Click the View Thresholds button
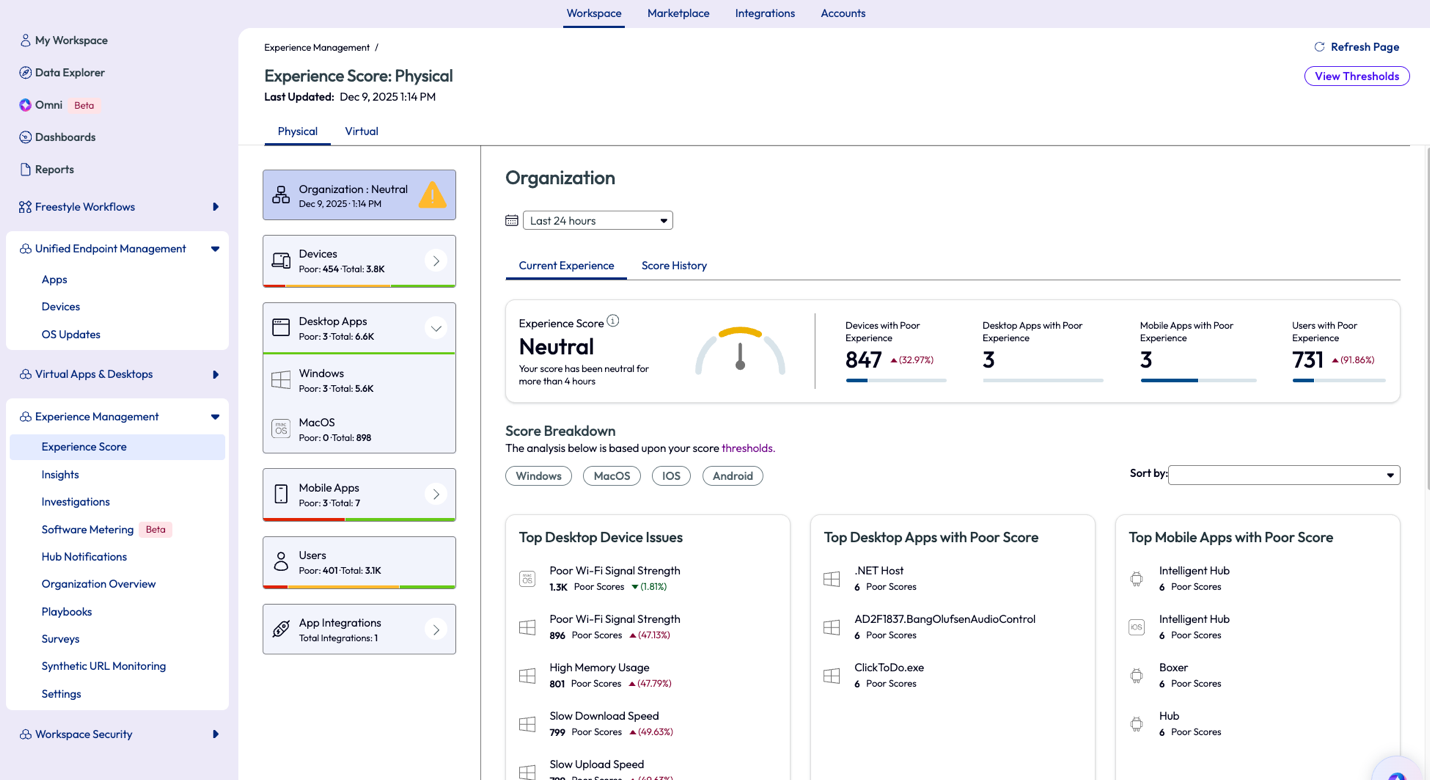 click(1356, 76)
